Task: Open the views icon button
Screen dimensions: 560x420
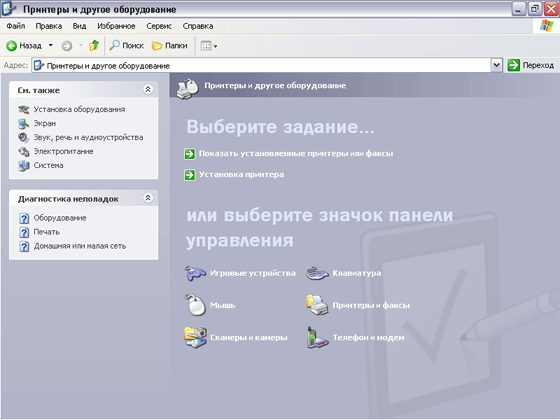Action: 206,46
